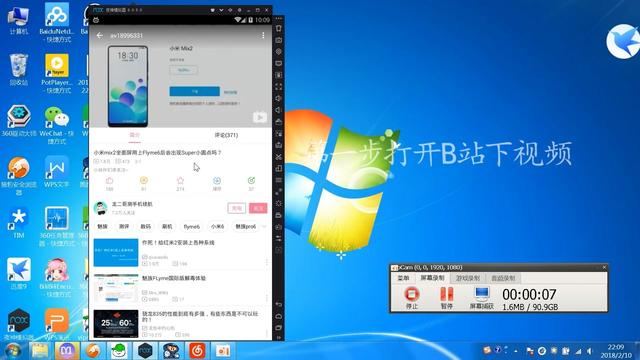Select the 小米6 tag chip
The height and width of the screenshot is (360, 640).
(217, 227)
